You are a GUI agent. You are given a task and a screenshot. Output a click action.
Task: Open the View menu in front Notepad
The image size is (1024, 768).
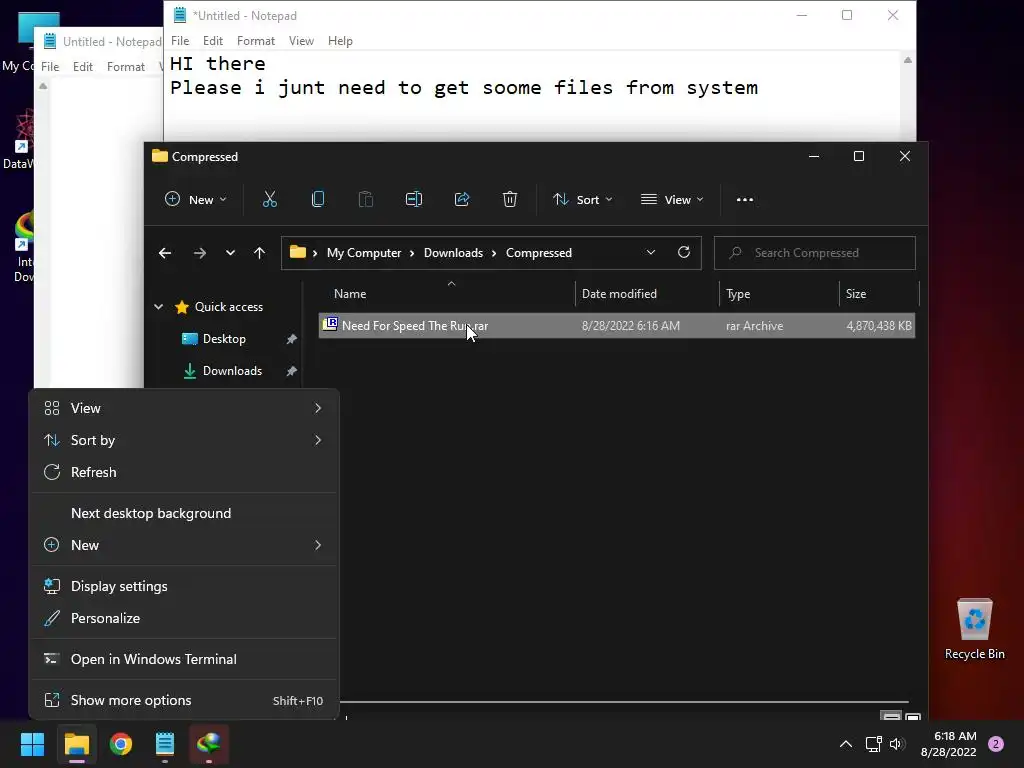pyautogui.click(x=301, y=40)
